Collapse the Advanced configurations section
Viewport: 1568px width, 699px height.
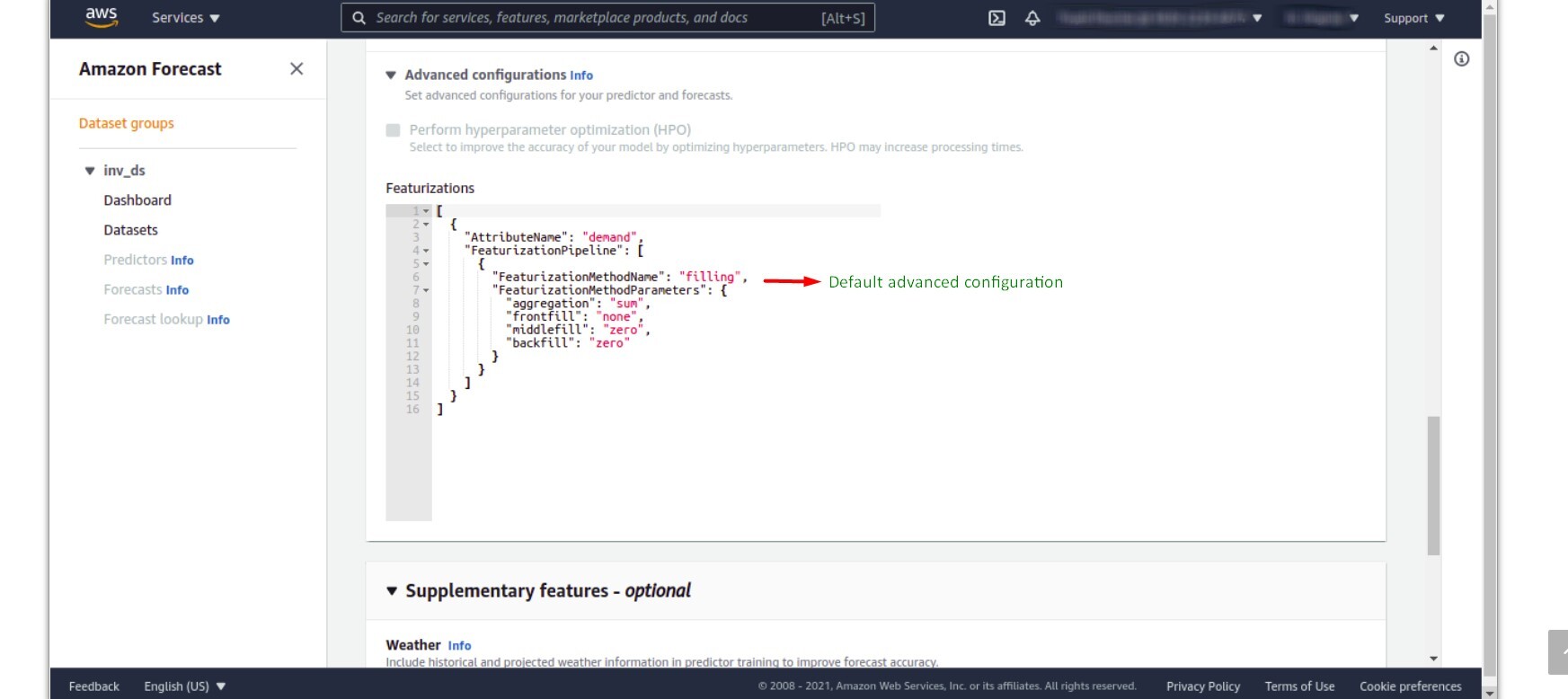pyautogui.click(x=391, y=75)
